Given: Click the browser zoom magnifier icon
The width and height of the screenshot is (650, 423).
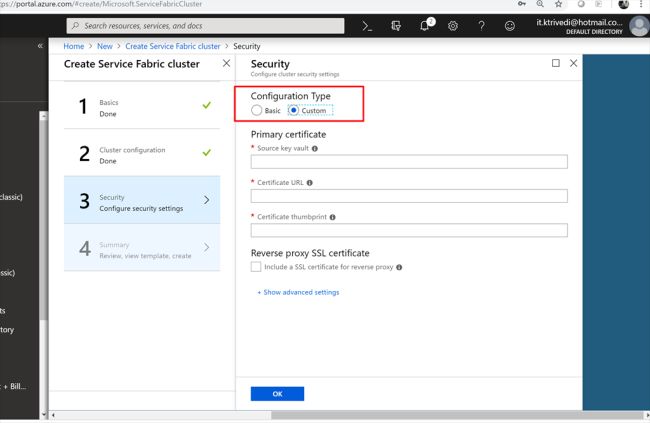Looking at the screenshot, I should point(540,4).
